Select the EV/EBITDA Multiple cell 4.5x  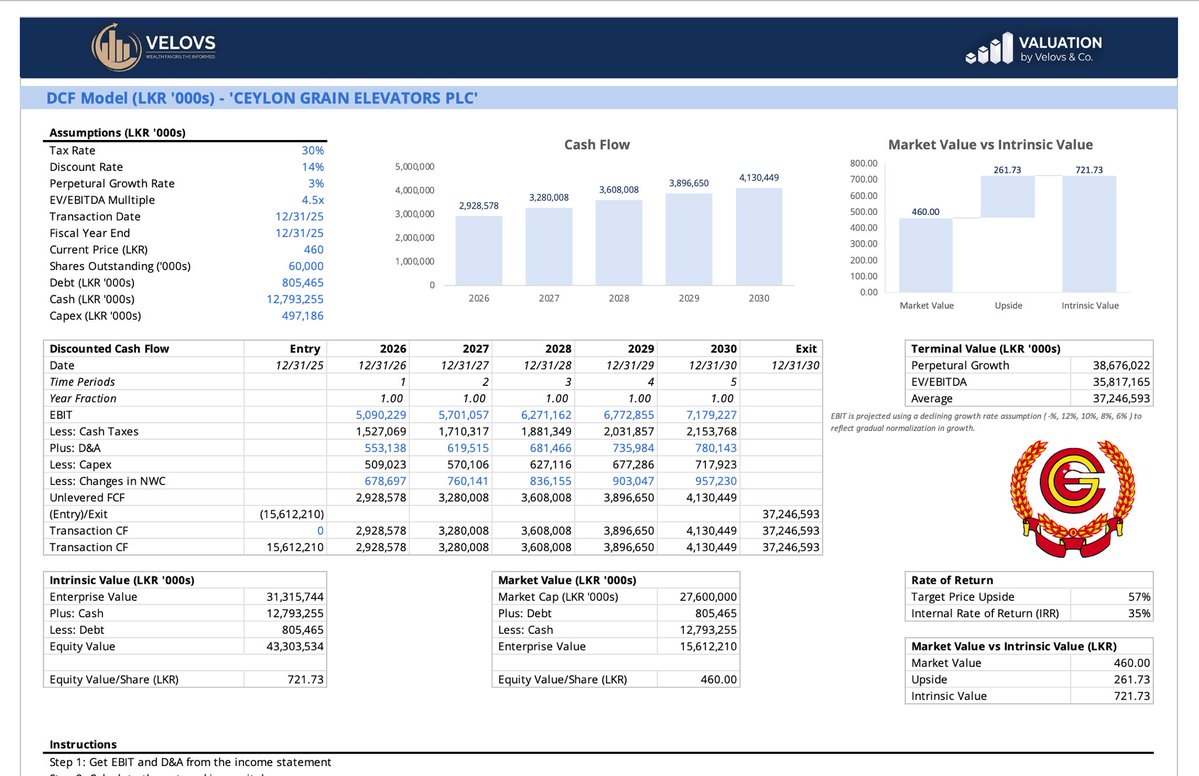pos(312,200)
